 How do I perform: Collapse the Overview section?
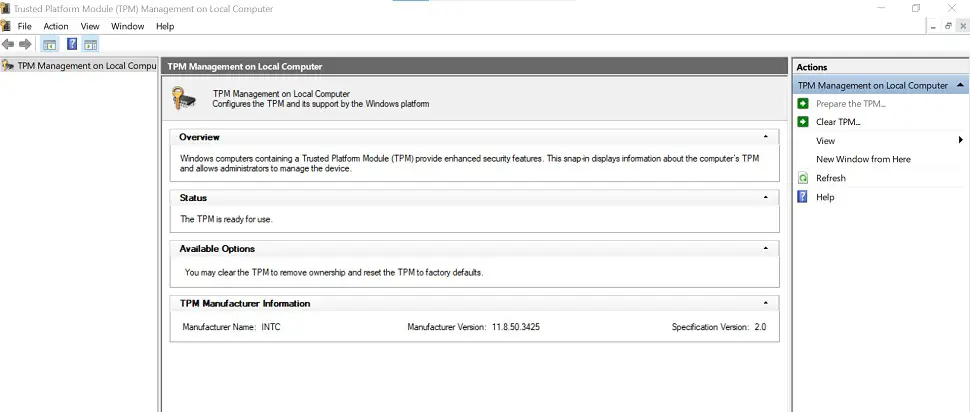pos(766,137)
